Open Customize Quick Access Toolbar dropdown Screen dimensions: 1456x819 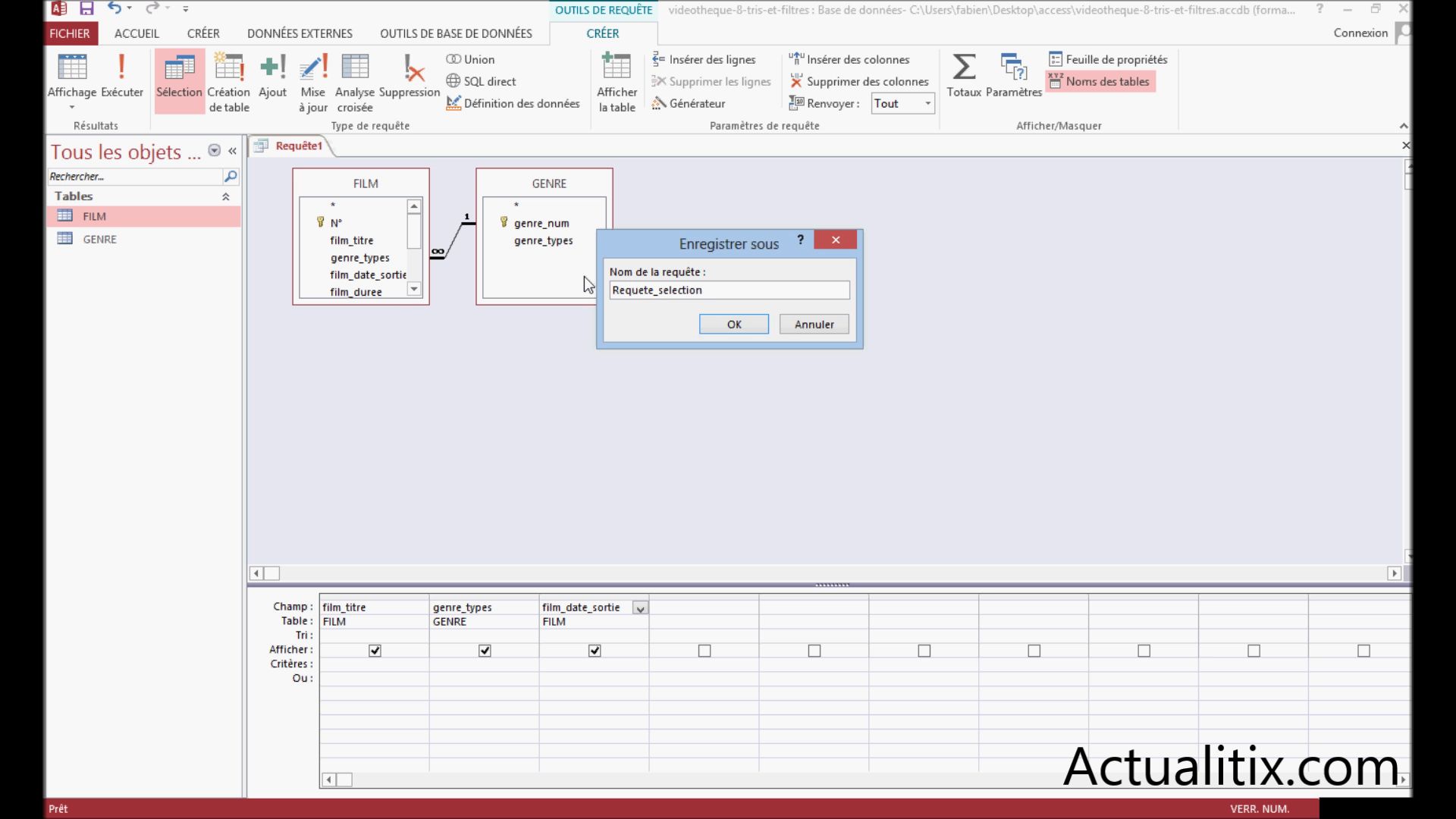186,9
